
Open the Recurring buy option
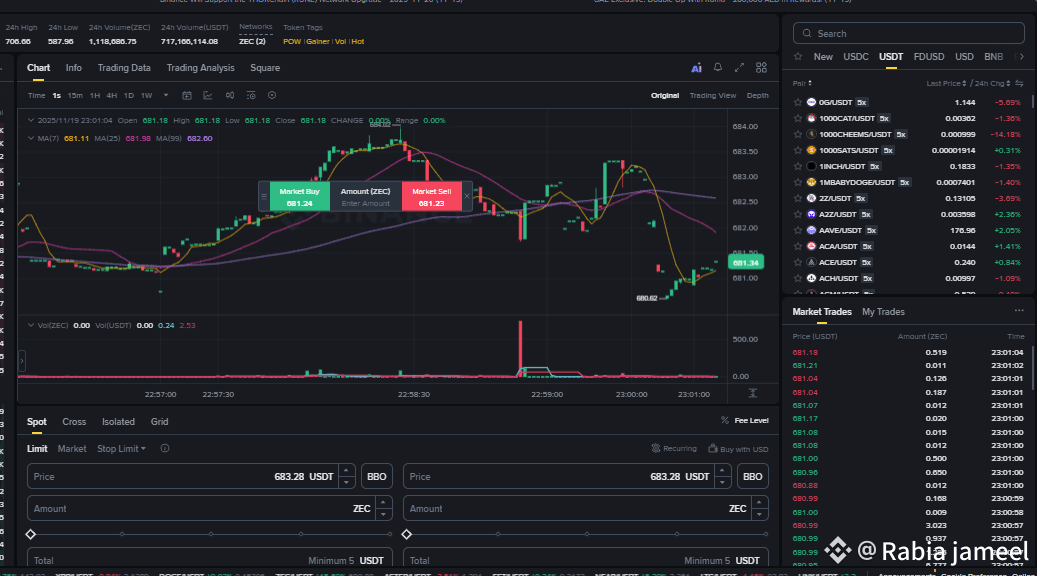674,448
